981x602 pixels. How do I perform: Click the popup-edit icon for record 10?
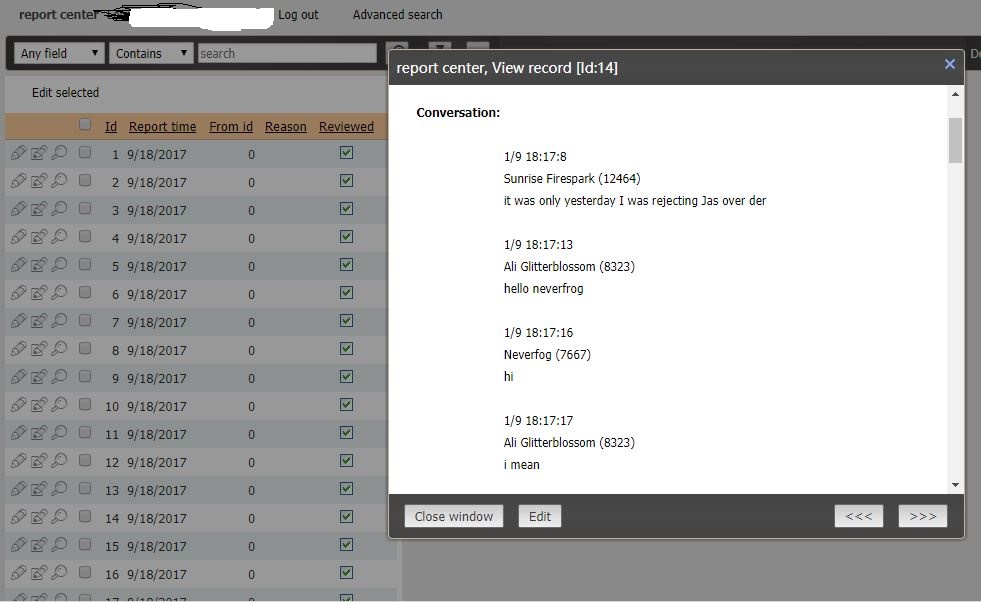point(41,405)
